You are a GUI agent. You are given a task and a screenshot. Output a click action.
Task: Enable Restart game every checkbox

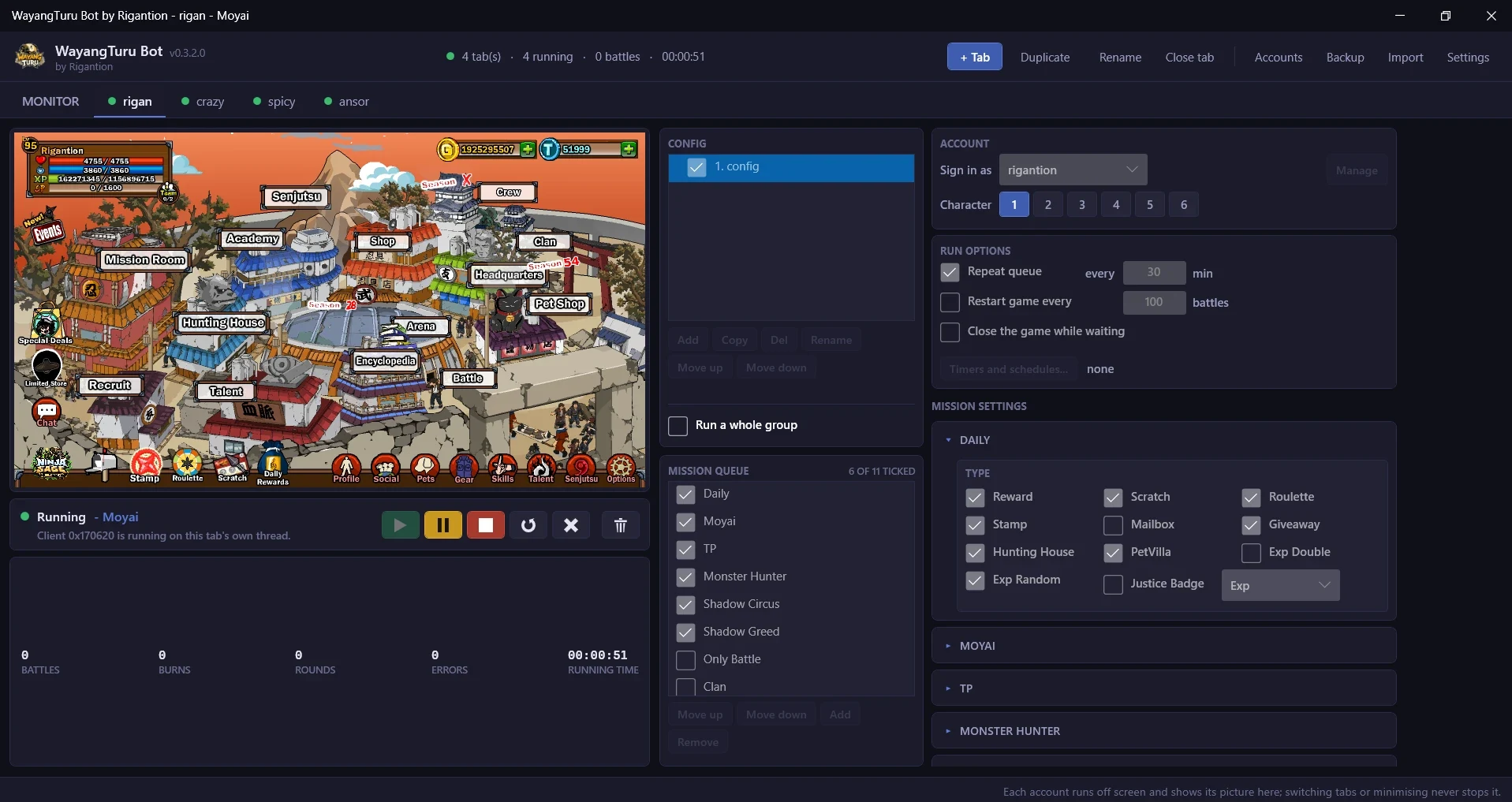[950, 302]
